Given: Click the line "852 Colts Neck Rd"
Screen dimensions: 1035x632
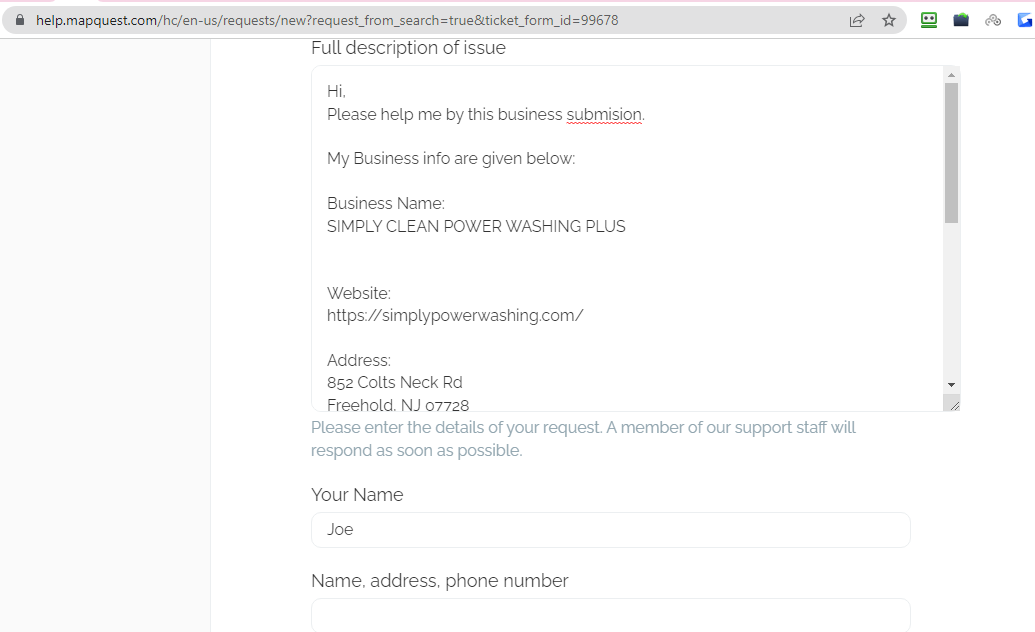Looking at the screenshot, I should (395, 382).
